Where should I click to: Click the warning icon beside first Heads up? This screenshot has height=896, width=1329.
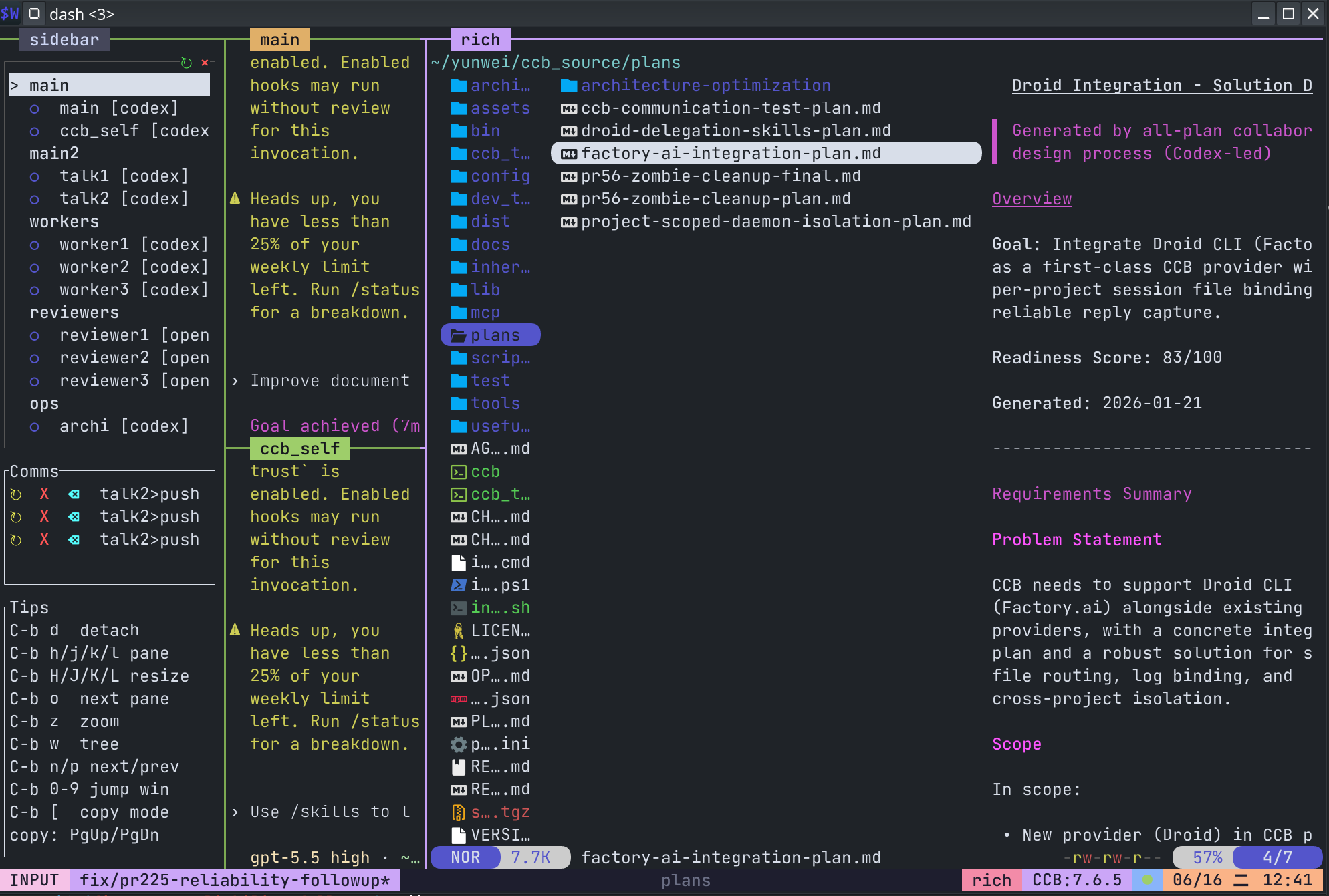coord(235,198)
